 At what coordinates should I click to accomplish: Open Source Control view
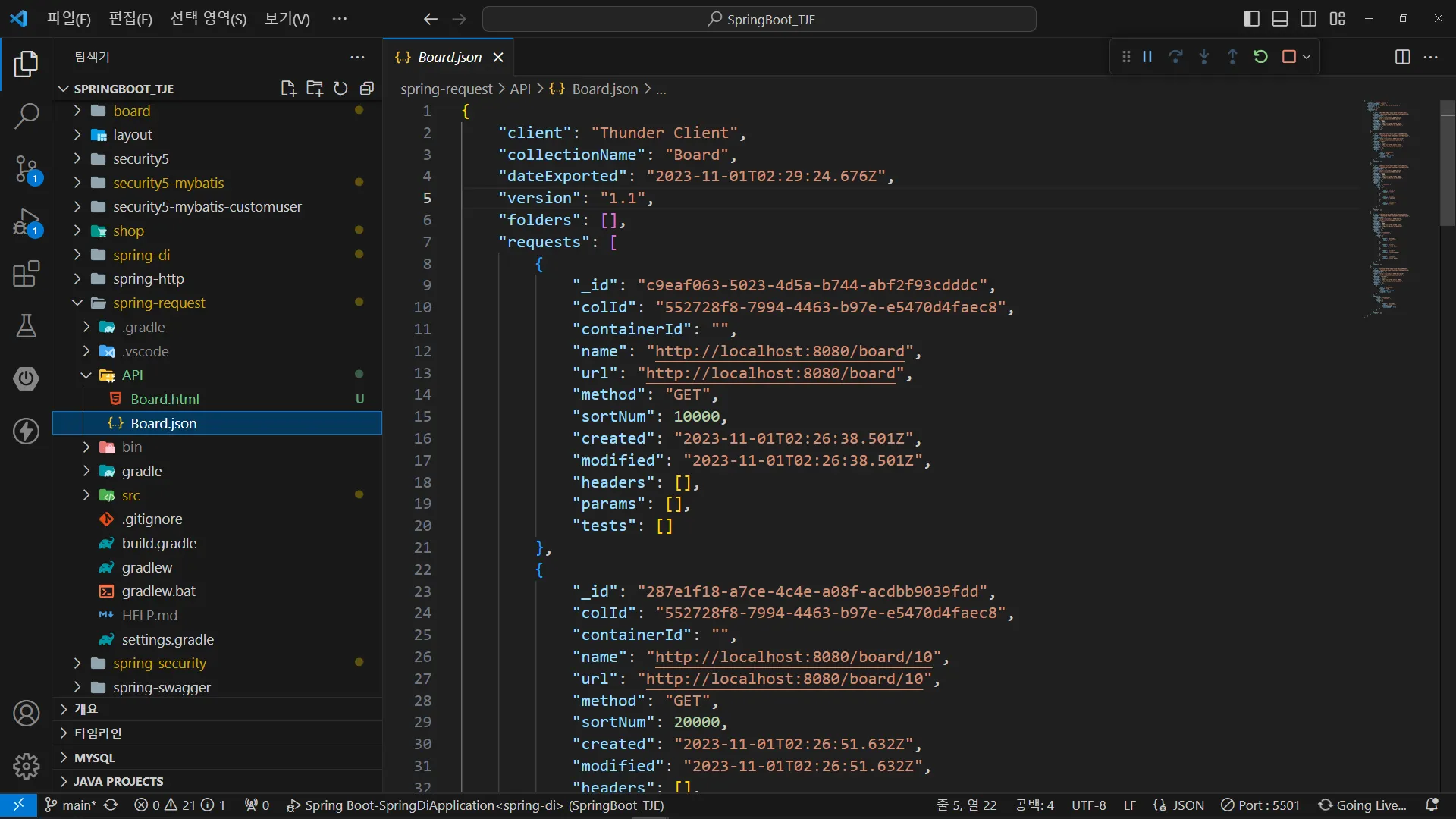pos(27,168)
